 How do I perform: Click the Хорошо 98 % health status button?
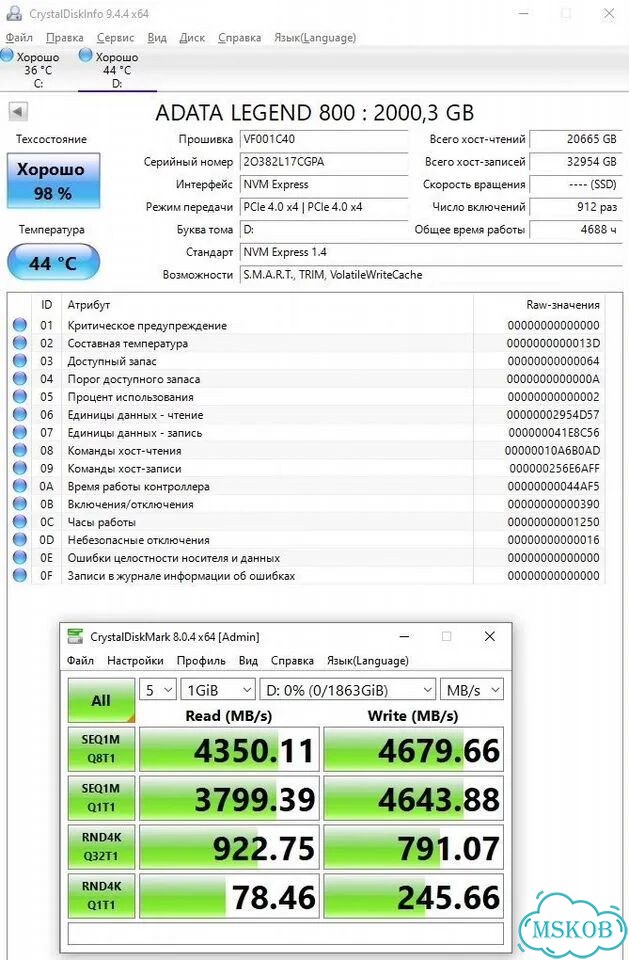53,181
